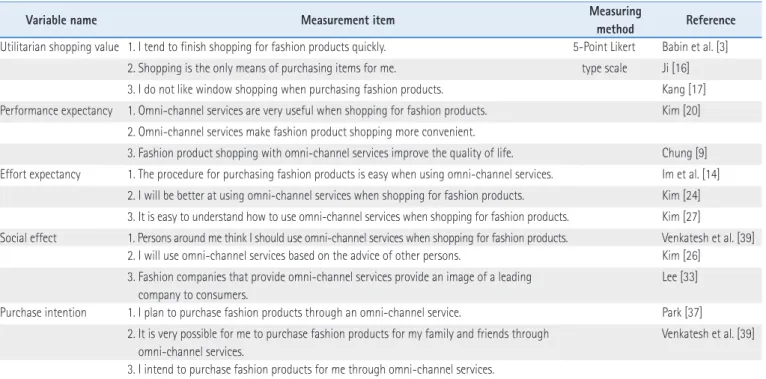
Task: Open 'Venkatesh et al. [39]' in Purchase intention row
Action: (707, 334)
